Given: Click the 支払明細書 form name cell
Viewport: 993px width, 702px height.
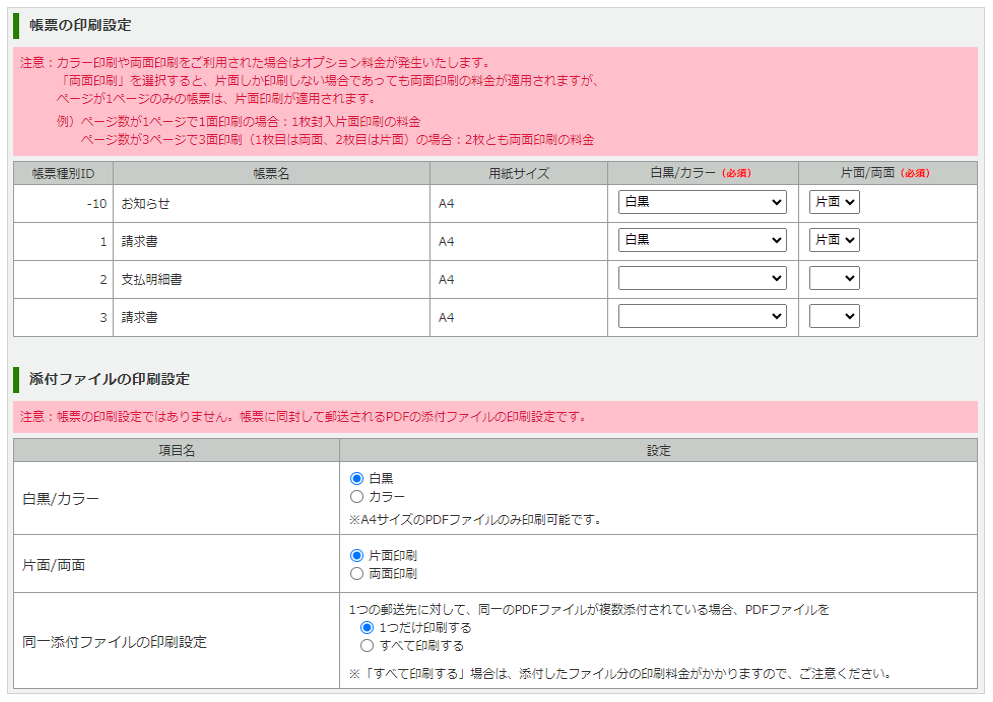Looking at the screenshot, I should (152, 279).
